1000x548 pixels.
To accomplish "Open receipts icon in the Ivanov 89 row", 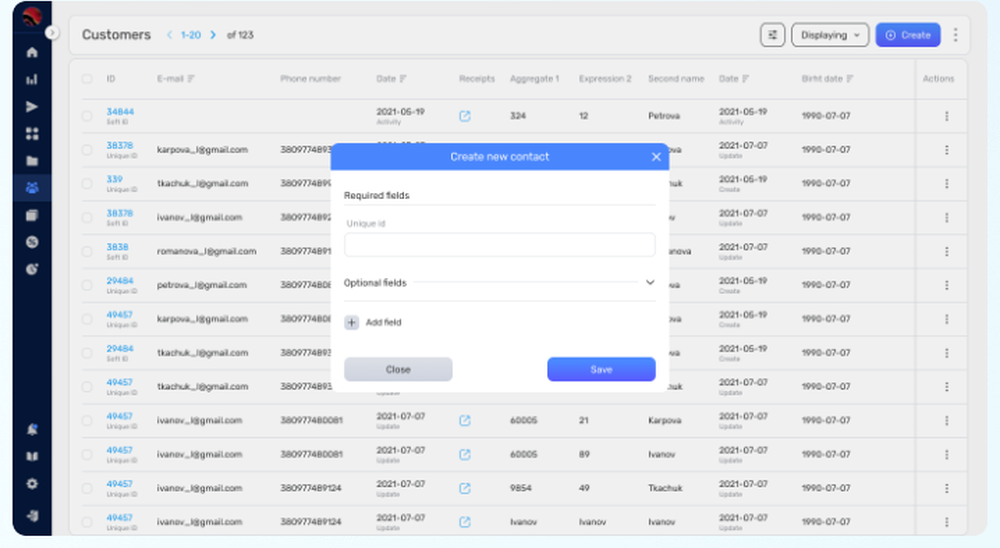I will 465,454.
